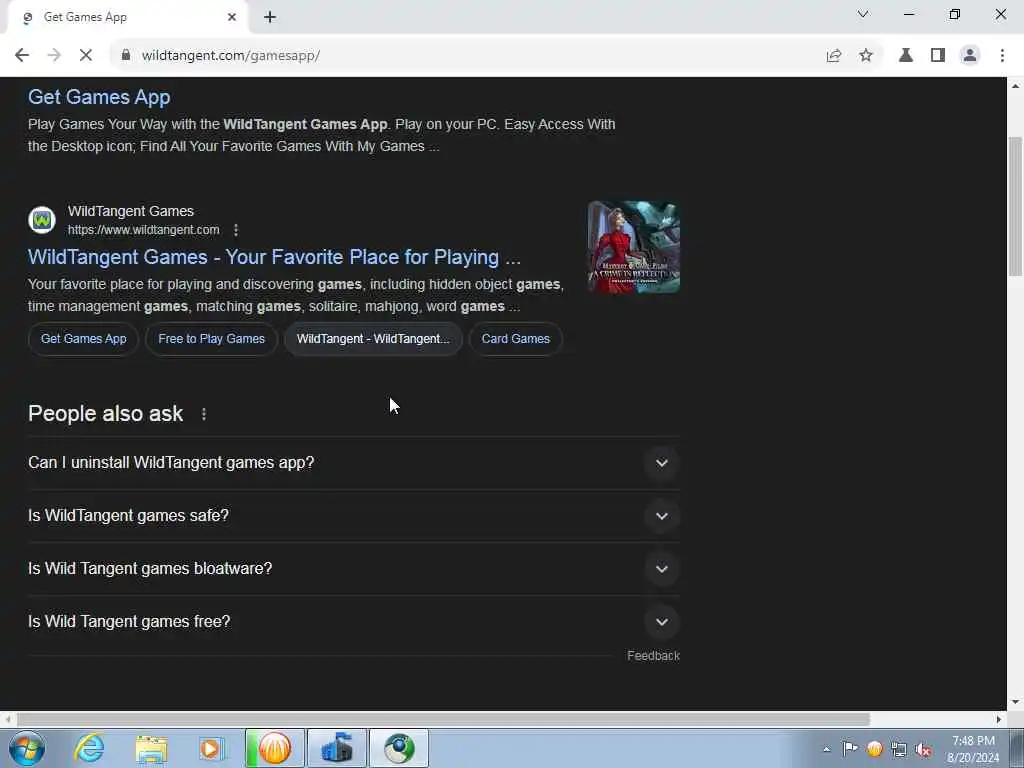Select the Get Games App browser tab
This screenshot has height=768, width=1024.
click(x=128, y=17)
